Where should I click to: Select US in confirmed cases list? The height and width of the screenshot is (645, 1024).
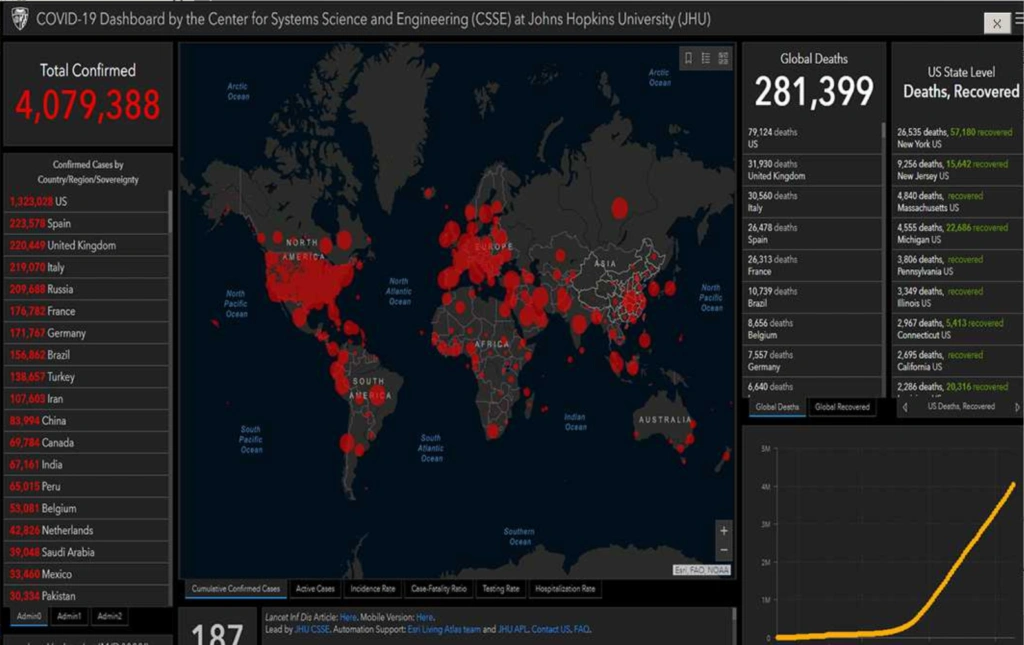(x=86, y=202)
